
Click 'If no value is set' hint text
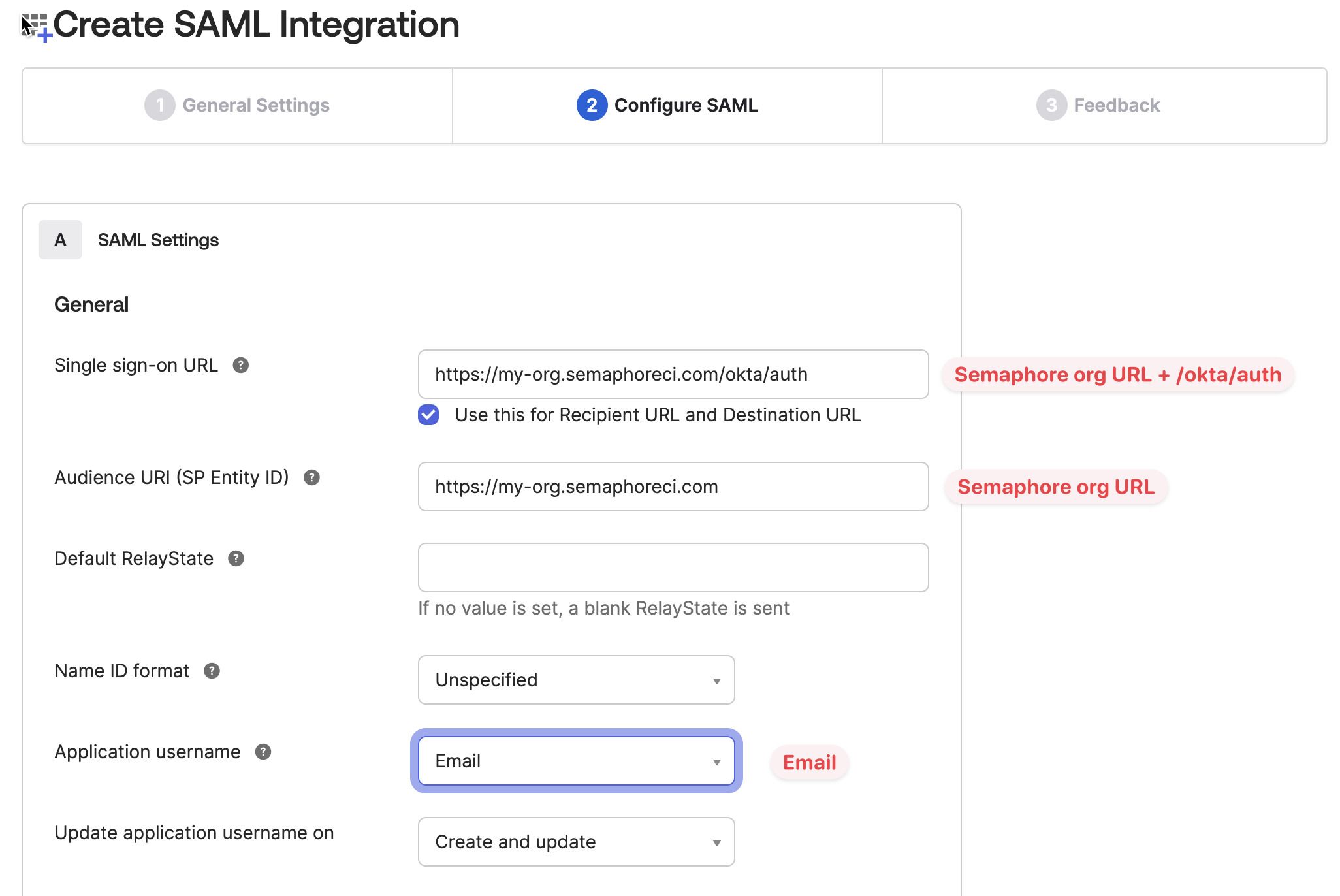click(604, 608)
